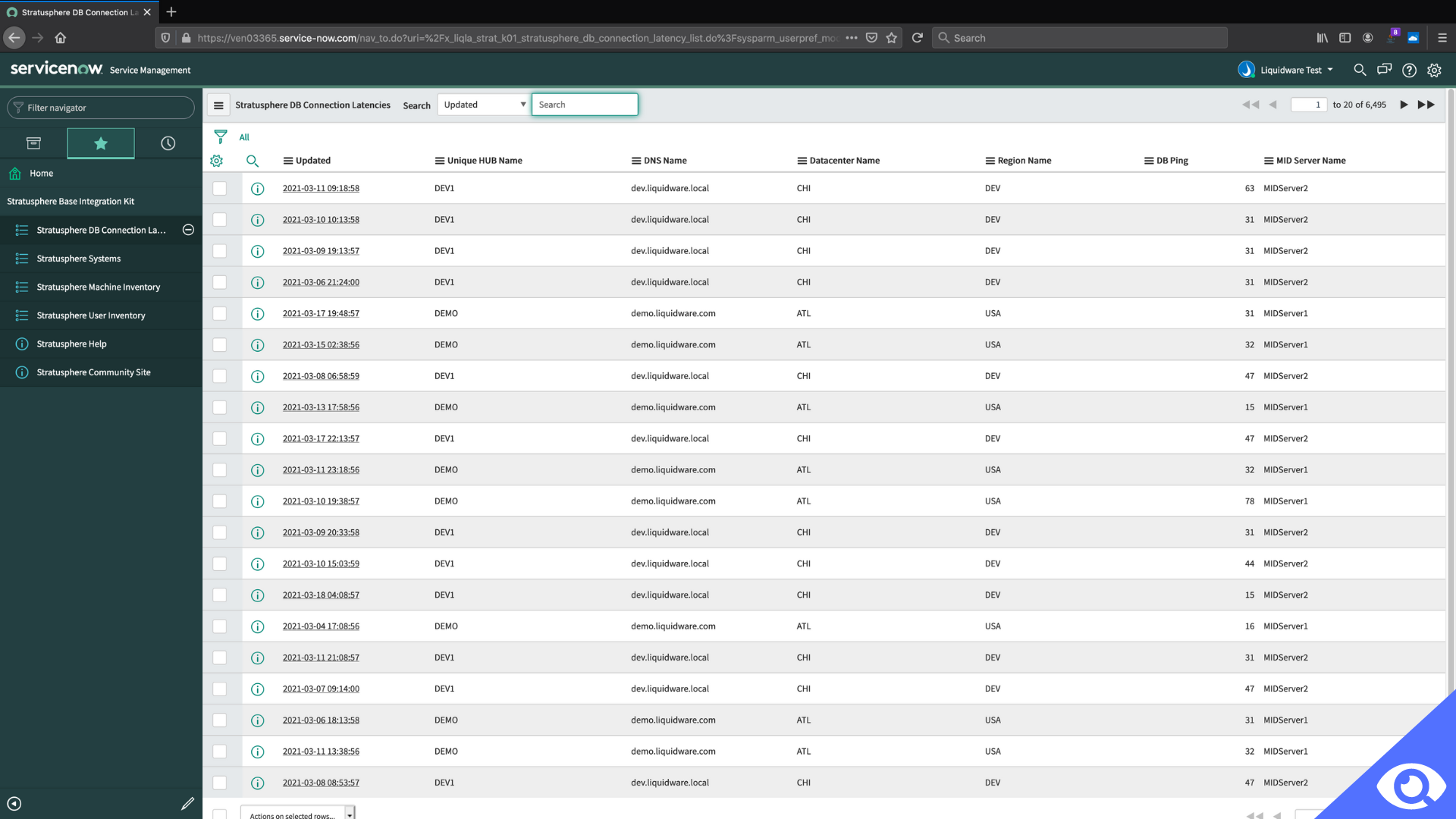Click the history/clock icon in sidebar navigation
This screenshot has height=819, width=1456.
[x=167, y=142]
